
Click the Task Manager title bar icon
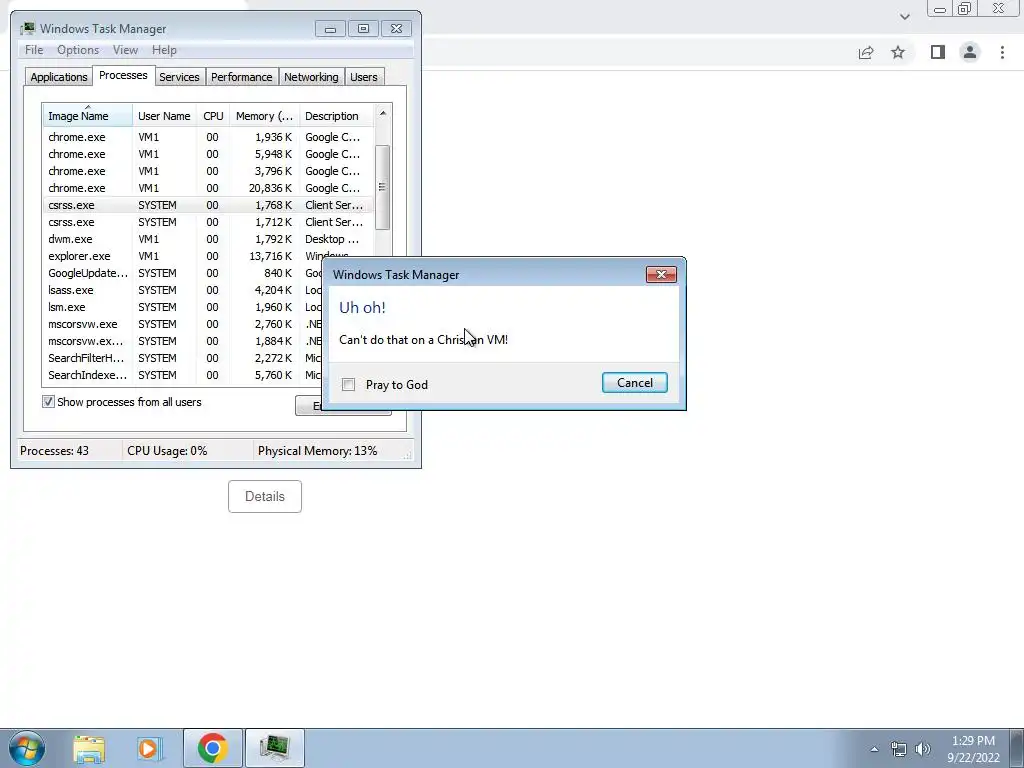[x=27, y=29]
